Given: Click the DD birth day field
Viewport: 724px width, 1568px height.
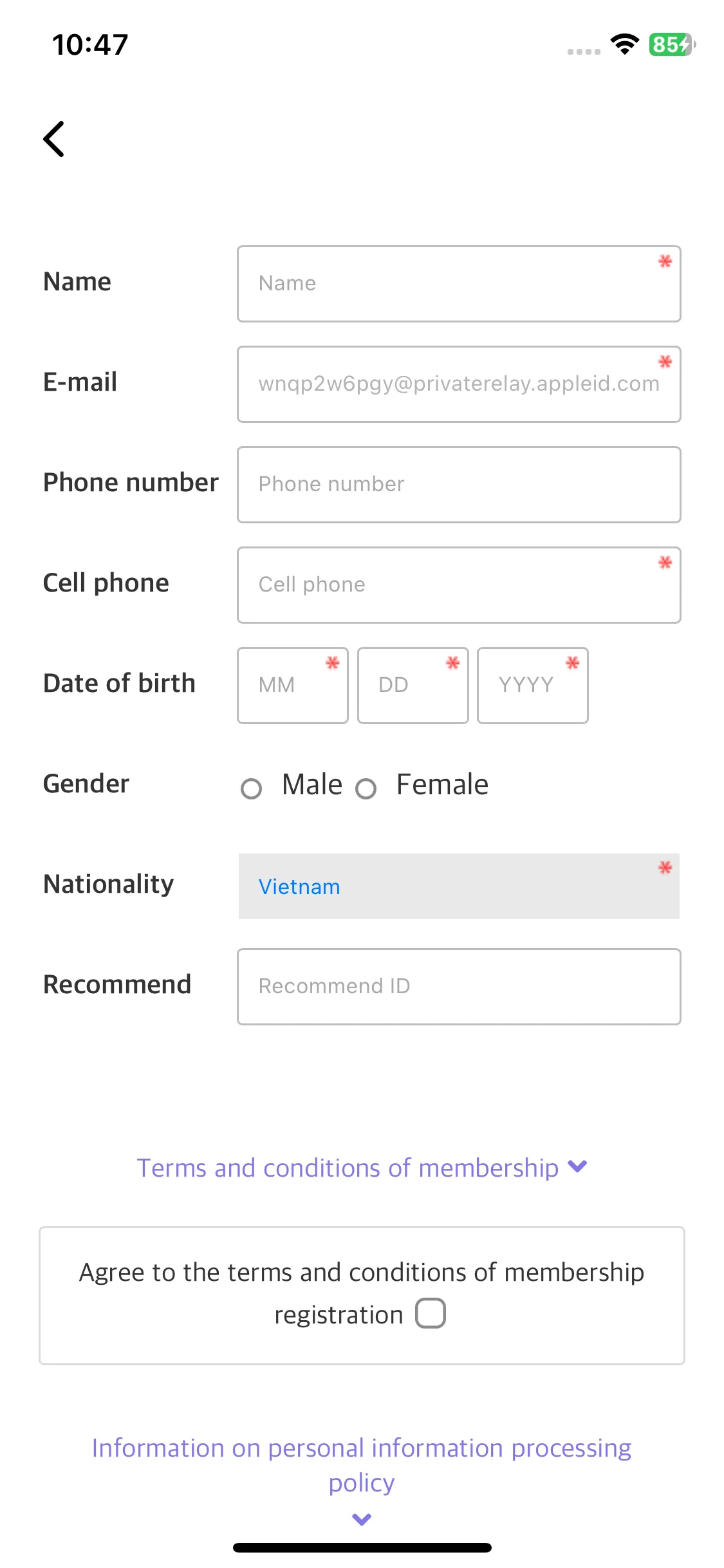Looking at the screenshot, I should point(413,686).
